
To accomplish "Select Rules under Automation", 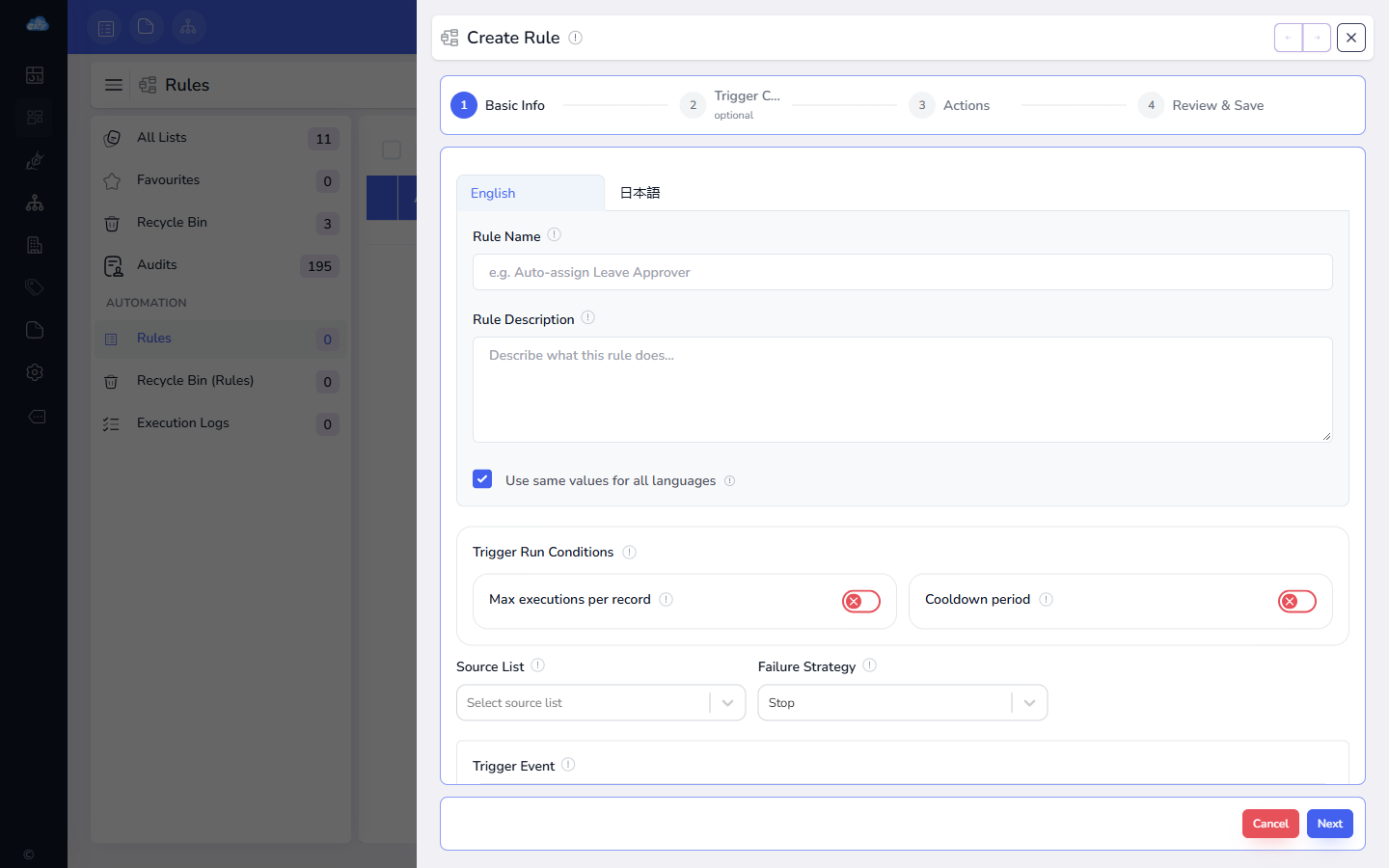I will 221,339.
